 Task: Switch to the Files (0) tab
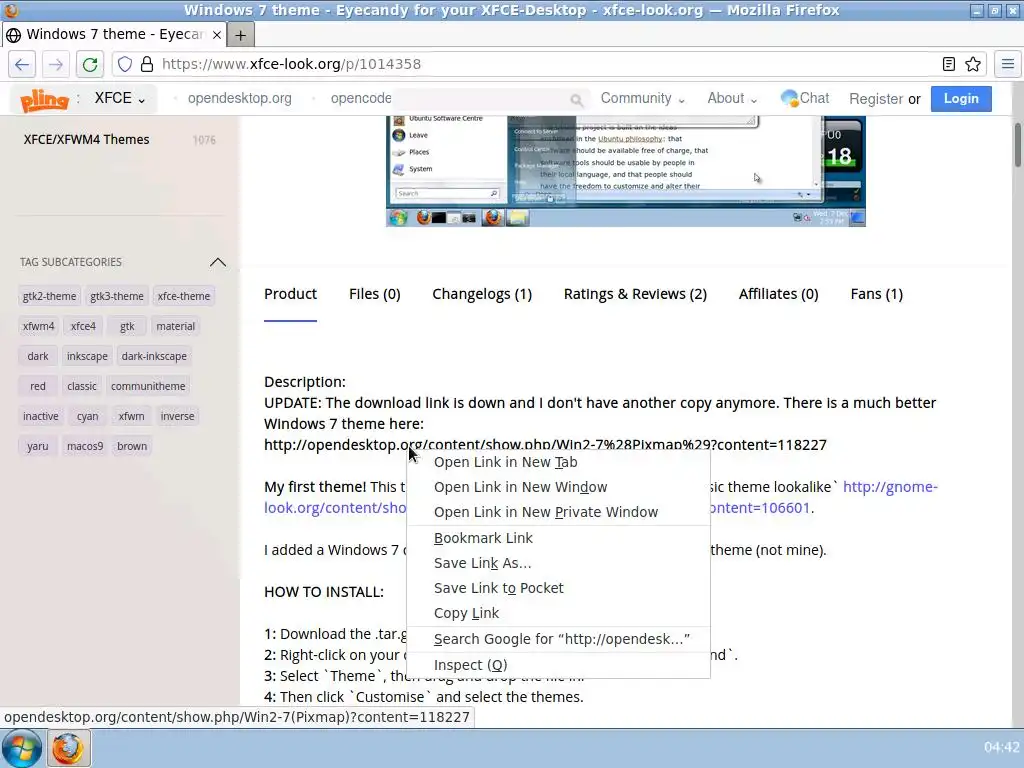click(x=375, y=294)
